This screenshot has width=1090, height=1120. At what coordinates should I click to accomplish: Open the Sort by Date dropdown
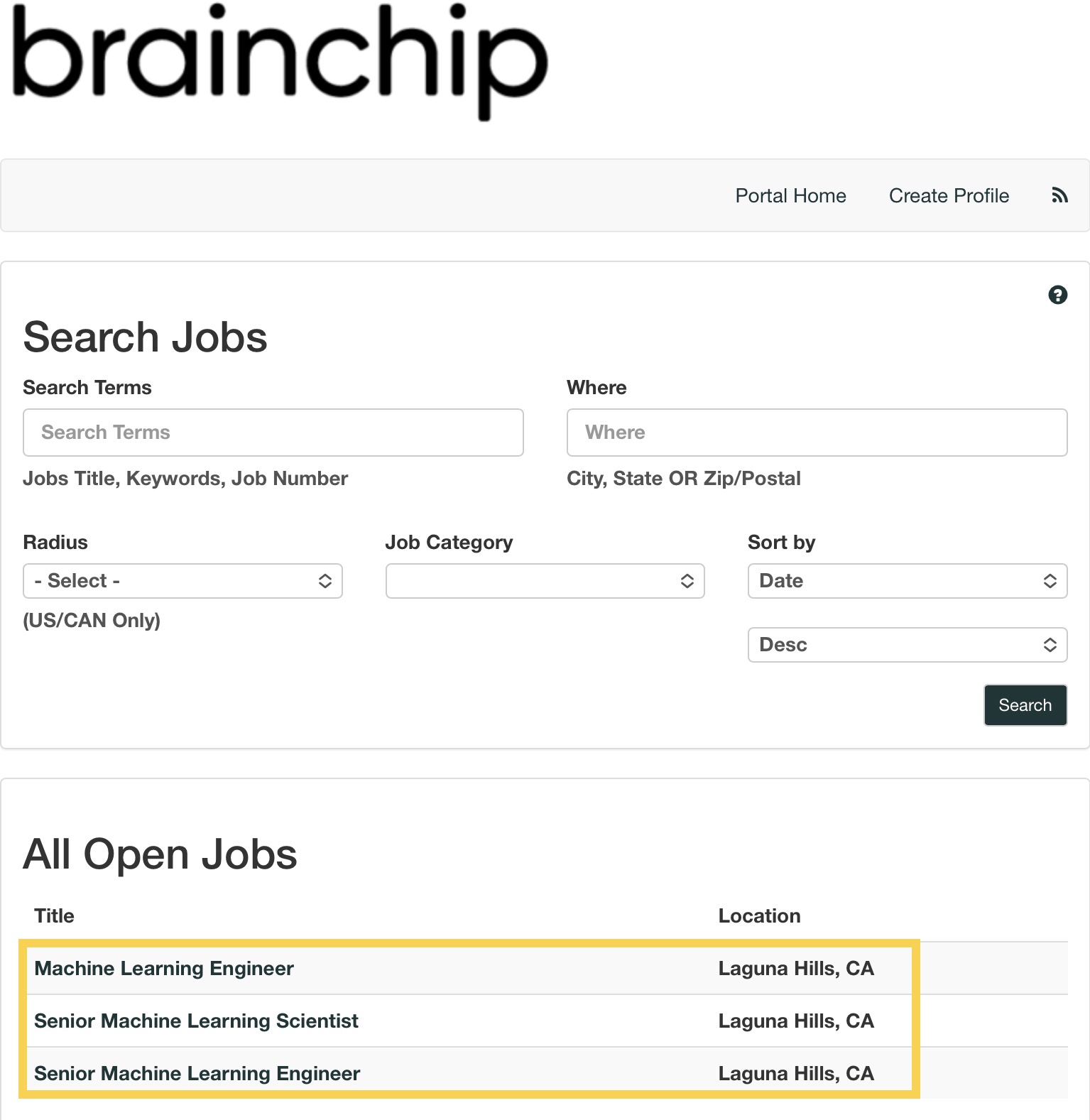pyautogui.click(x=907, y=581)
